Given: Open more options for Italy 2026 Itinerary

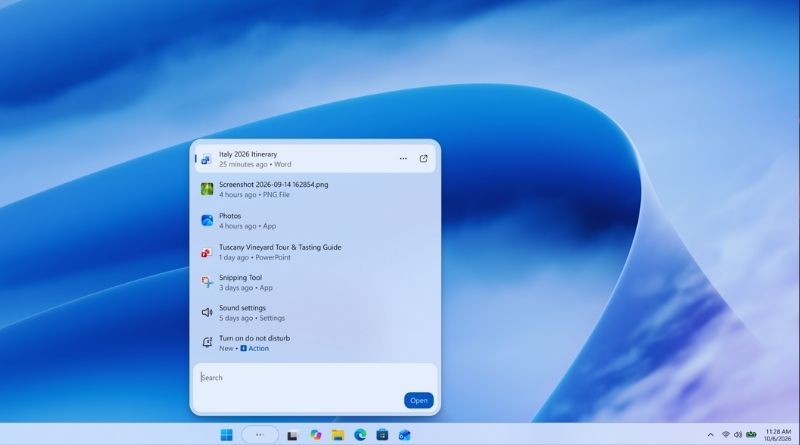Looking at the screenshot, I should click(x=403, y=159).
